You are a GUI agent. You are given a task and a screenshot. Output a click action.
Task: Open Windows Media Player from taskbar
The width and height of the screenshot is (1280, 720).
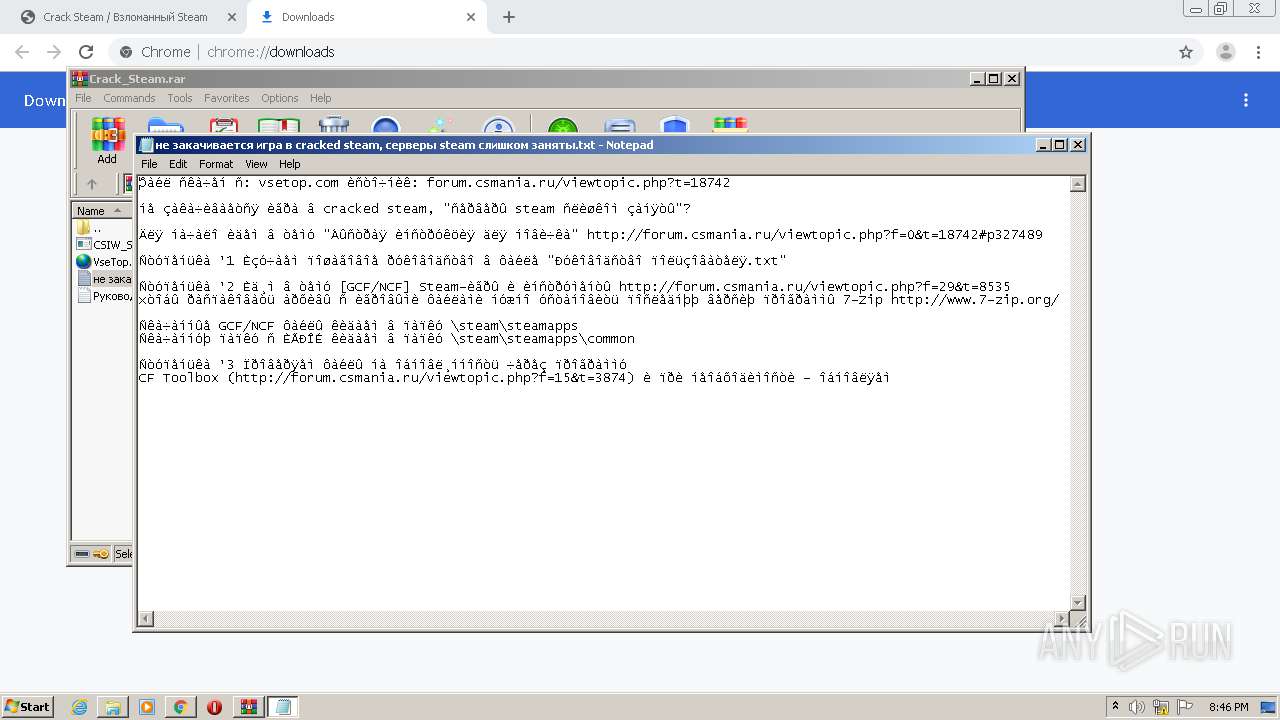pyautogui.click(x=147, y=707)
